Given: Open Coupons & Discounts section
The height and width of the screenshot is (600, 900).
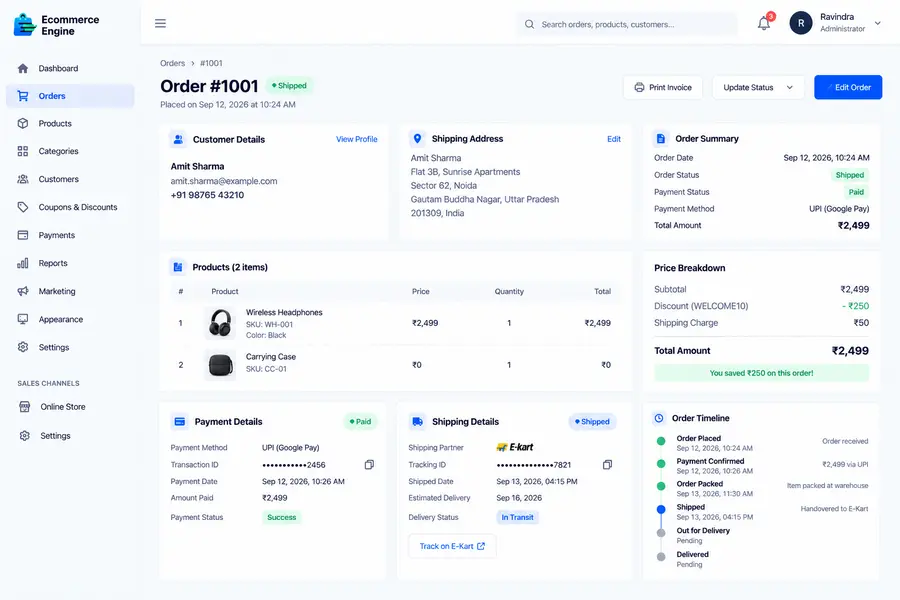Looking at the screenshot, I should click(70, 207).
